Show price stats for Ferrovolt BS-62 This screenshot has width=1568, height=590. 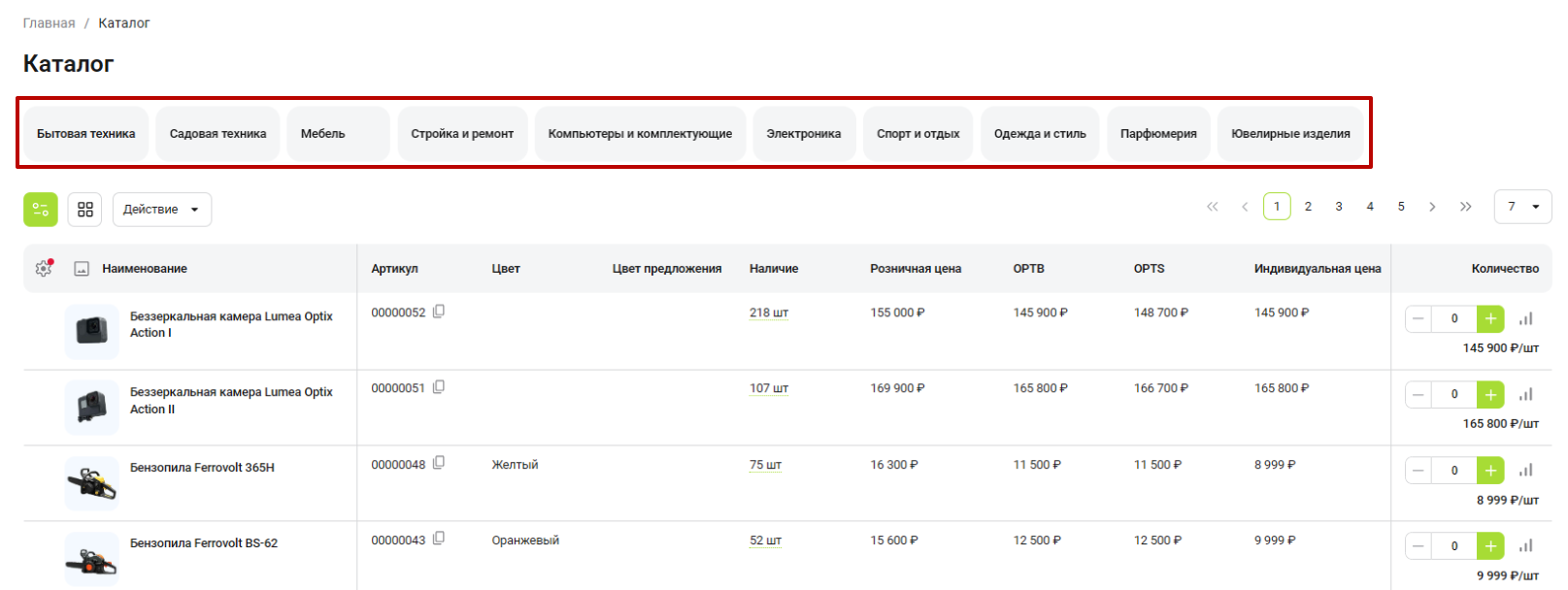tap(1526, 546)
